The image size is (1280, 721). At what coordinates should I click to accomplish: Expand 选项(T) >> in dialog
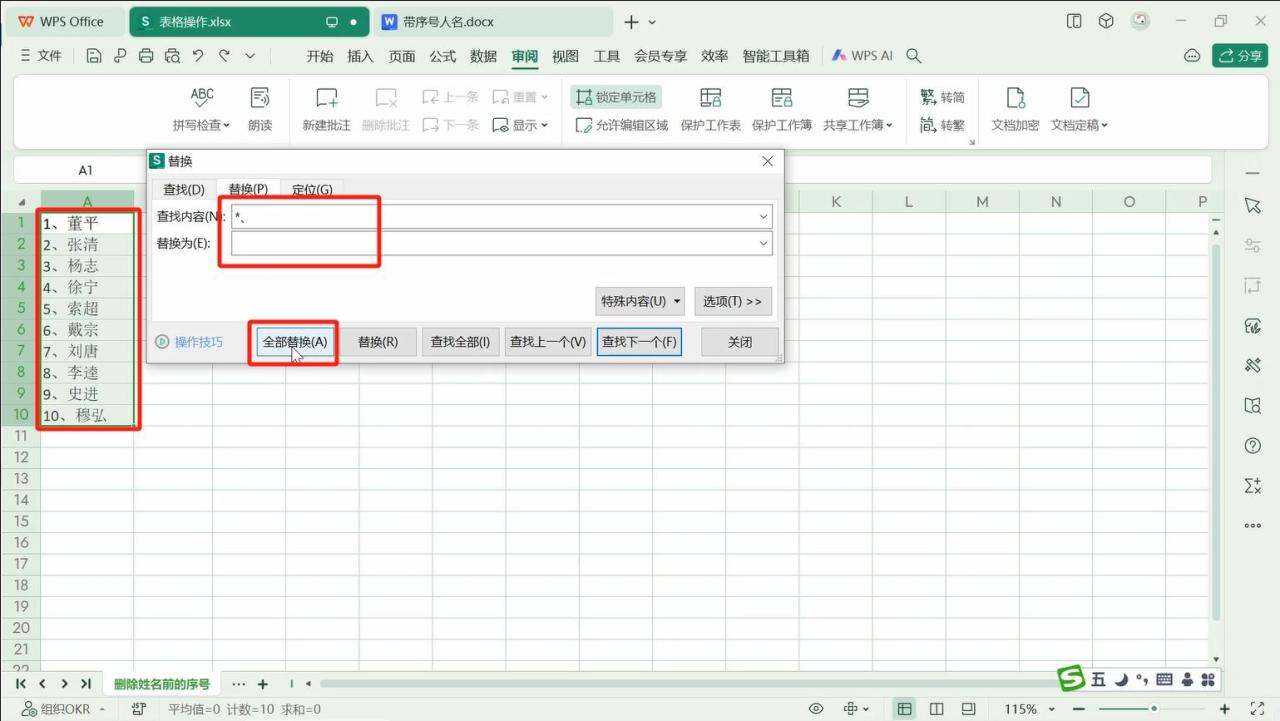(733, 301)
